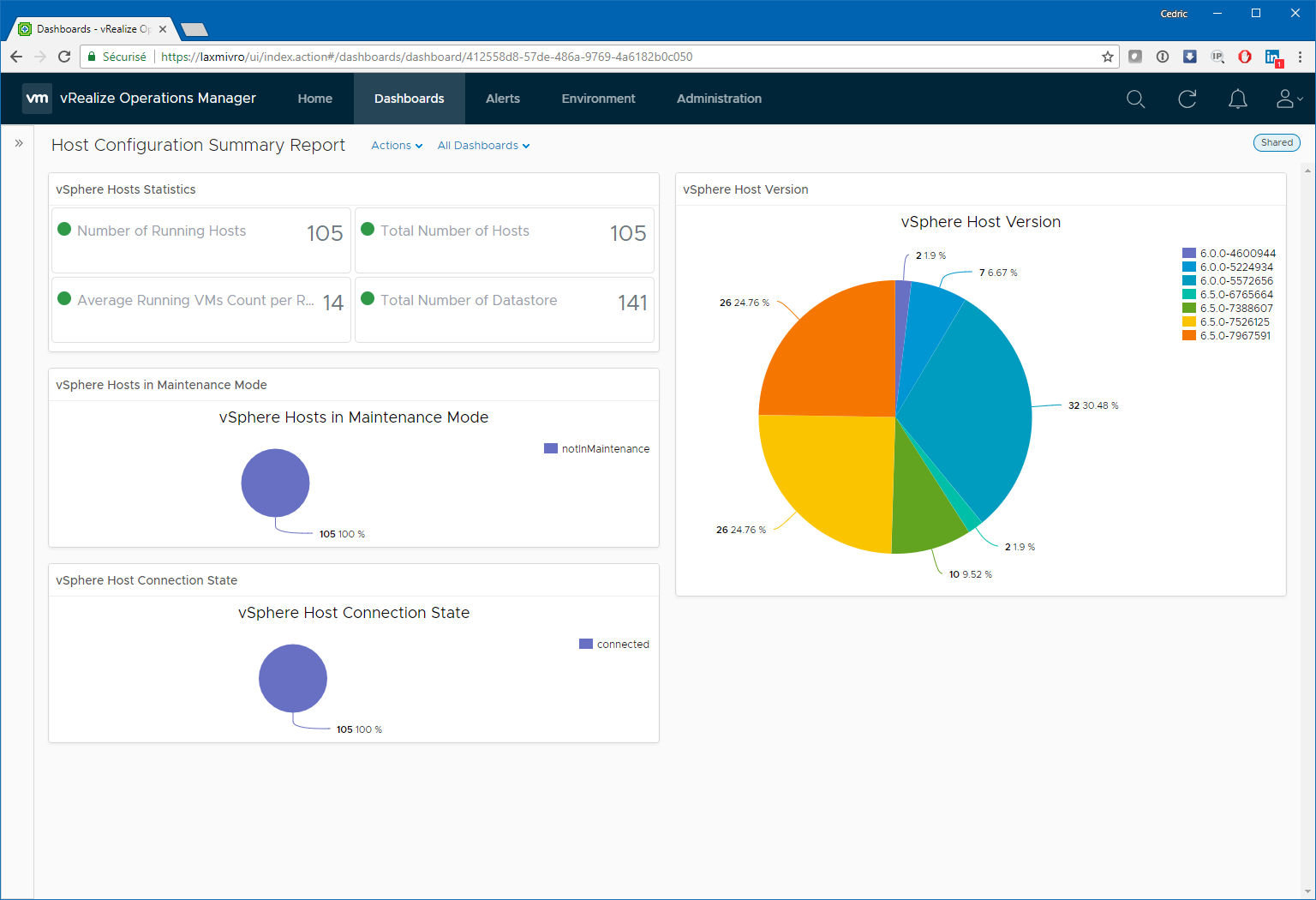Click the 6.5.0-7967591 orange legend swatch
The height and width of the screenshot is (900, 1316).
coord(1189,335)
